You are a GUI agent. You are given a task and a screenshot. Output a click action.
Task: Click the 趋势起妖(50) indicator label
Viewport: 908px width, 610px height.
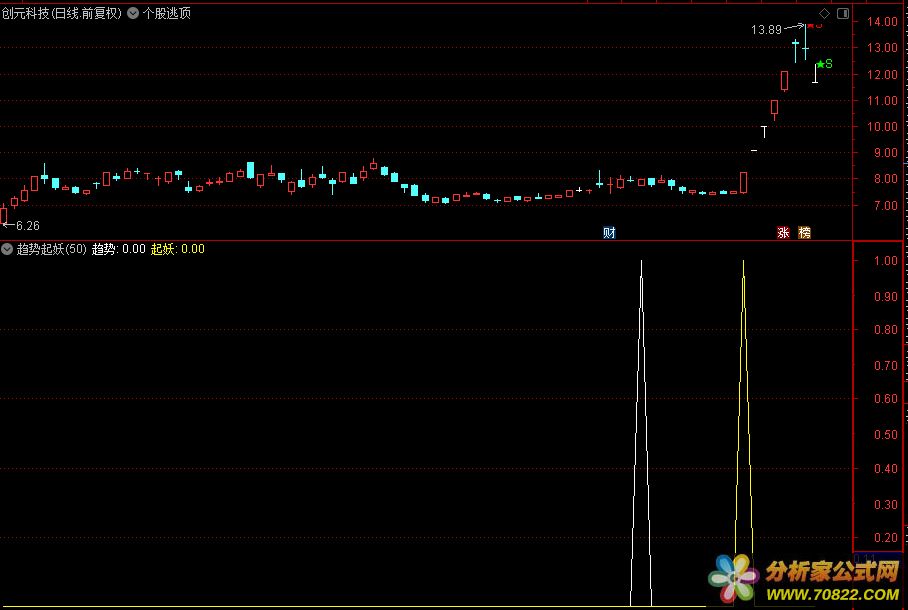(x=52, y=249)
